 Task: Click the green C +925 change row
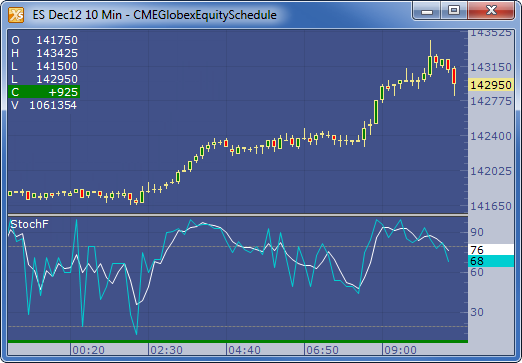click(44, 92)
